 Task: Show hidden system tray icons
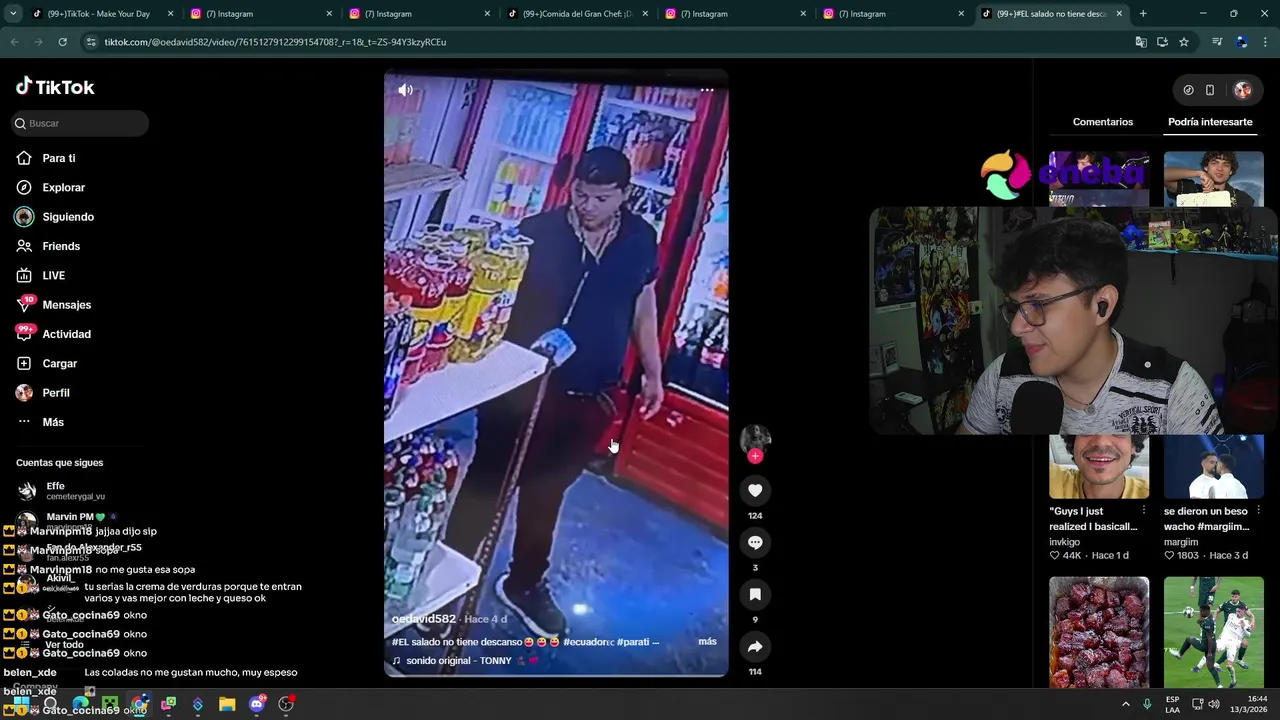click(x=1125, y=704)
